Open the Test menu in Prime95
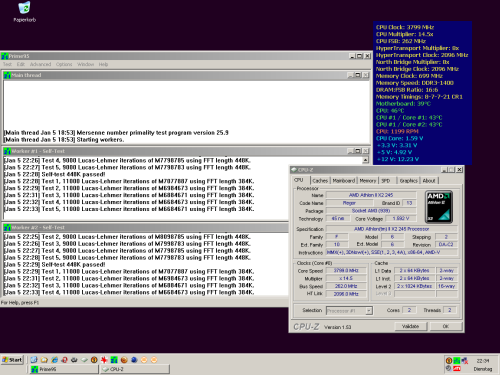This screenshot has height=375, width=500. tap(7, 64)
